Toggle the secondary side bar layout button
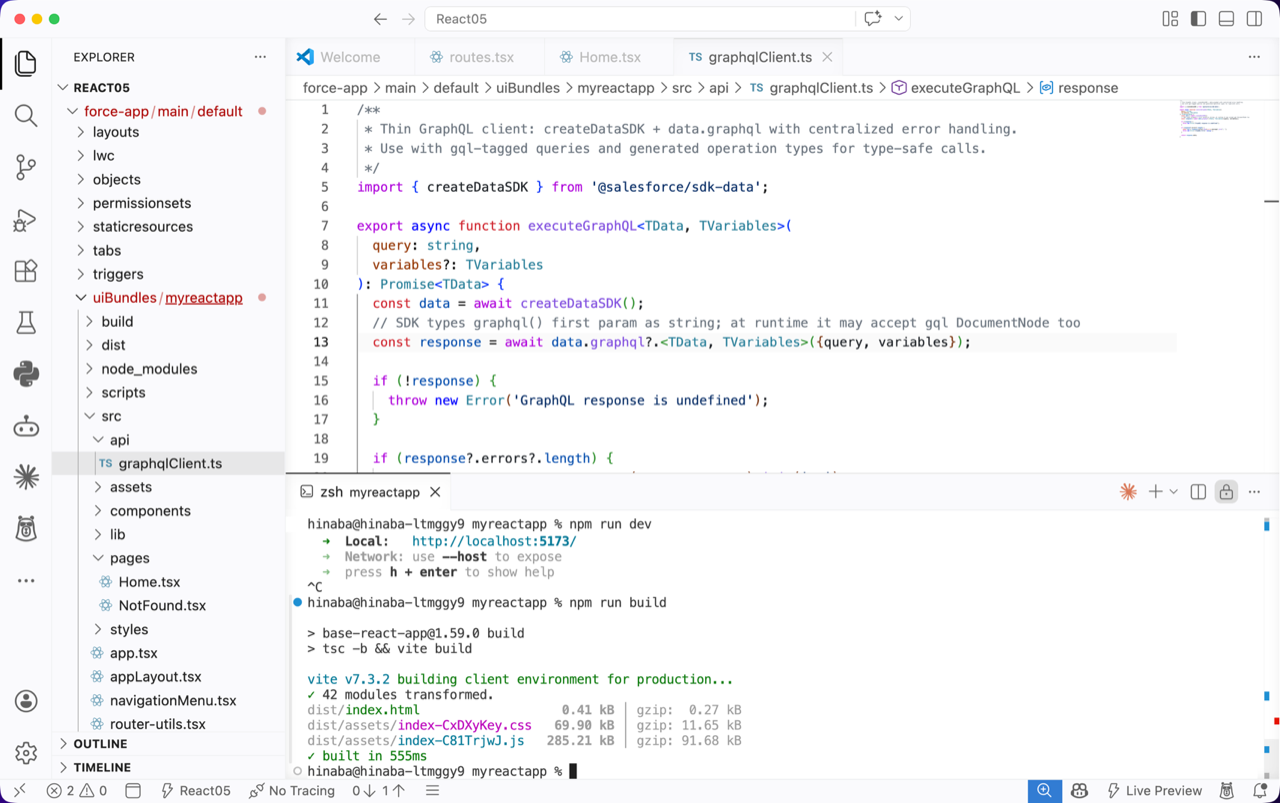Viewport: 1280px width, 803px height. coord(1254,19)
